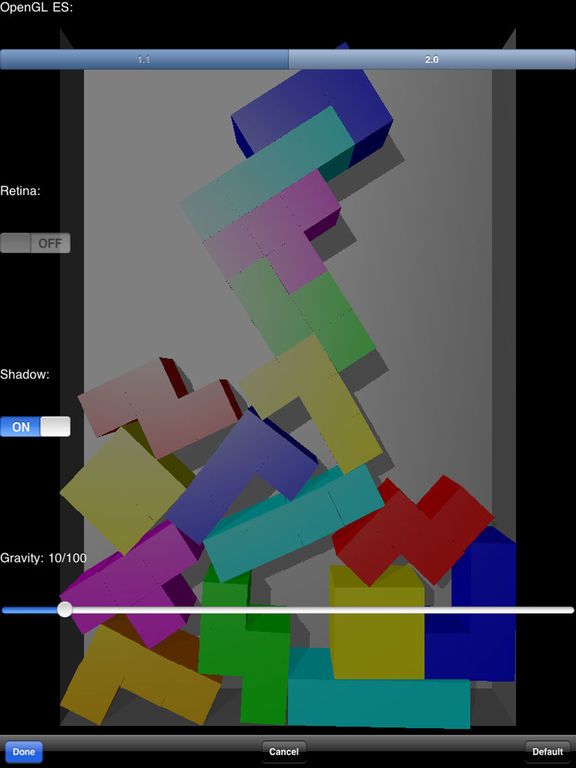Turn off the Shadow switch showing ON

coord(35,427)
